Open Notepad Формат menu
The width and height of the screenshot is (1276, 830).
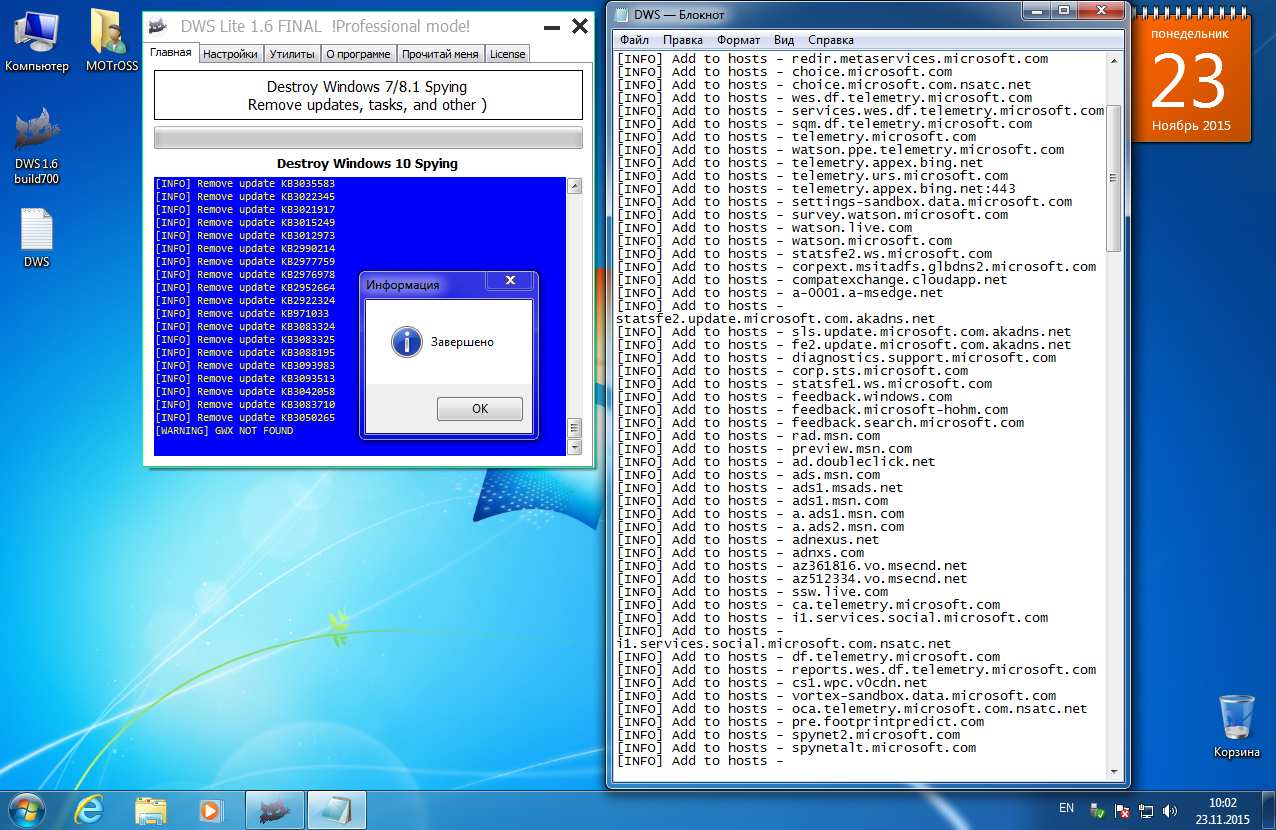[738, 40]
